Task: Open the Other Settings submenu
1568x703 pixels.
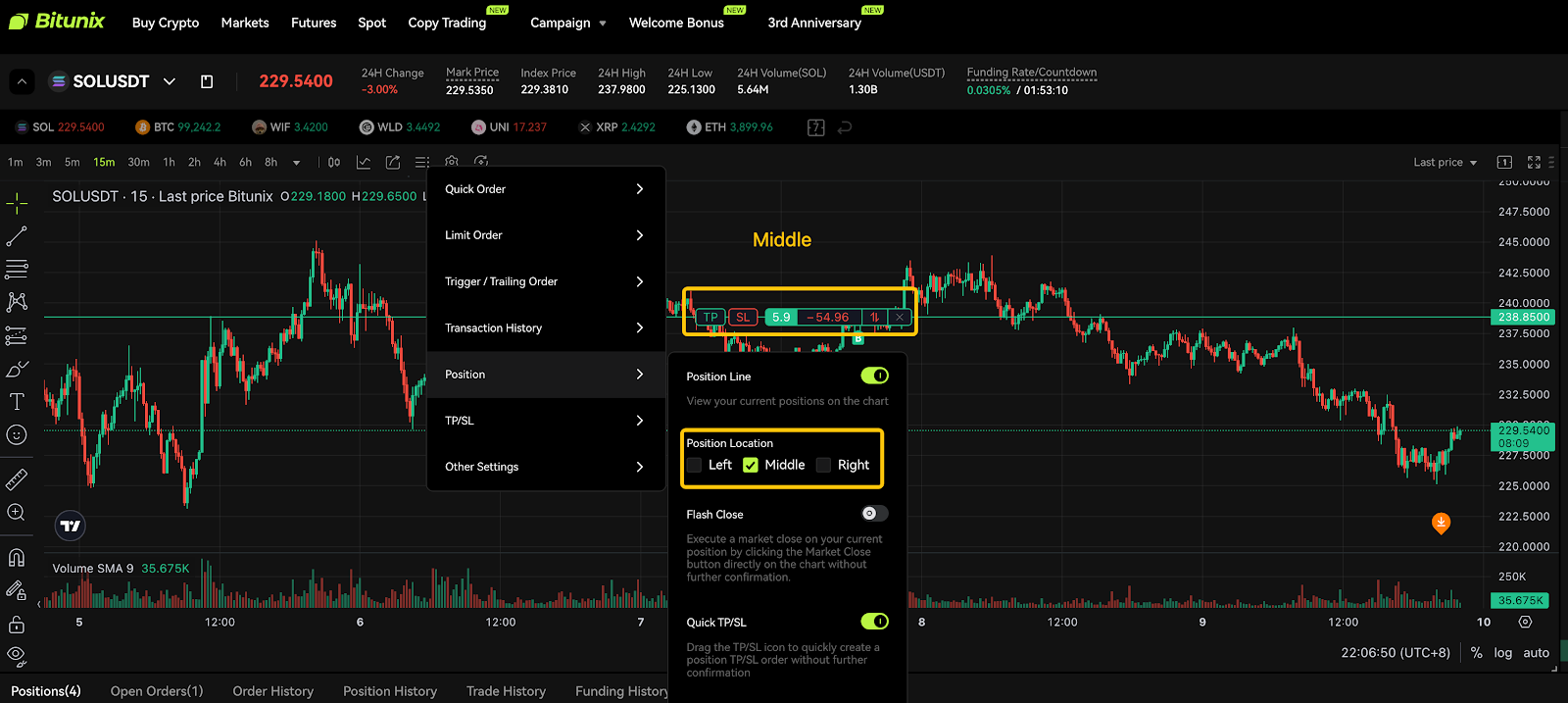Action: tap(546, 467)
